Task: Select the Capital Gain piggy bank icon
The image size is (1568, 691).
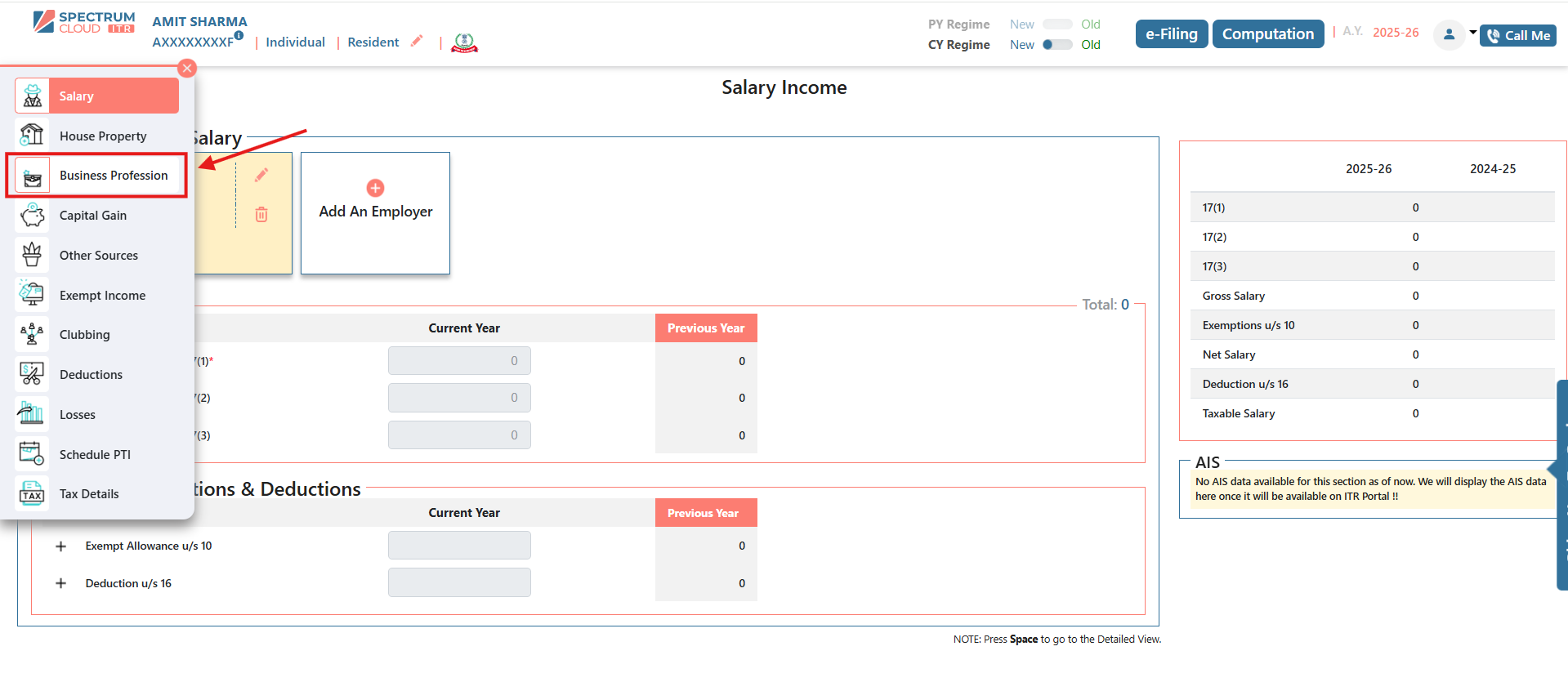Action: coord(33,216)
